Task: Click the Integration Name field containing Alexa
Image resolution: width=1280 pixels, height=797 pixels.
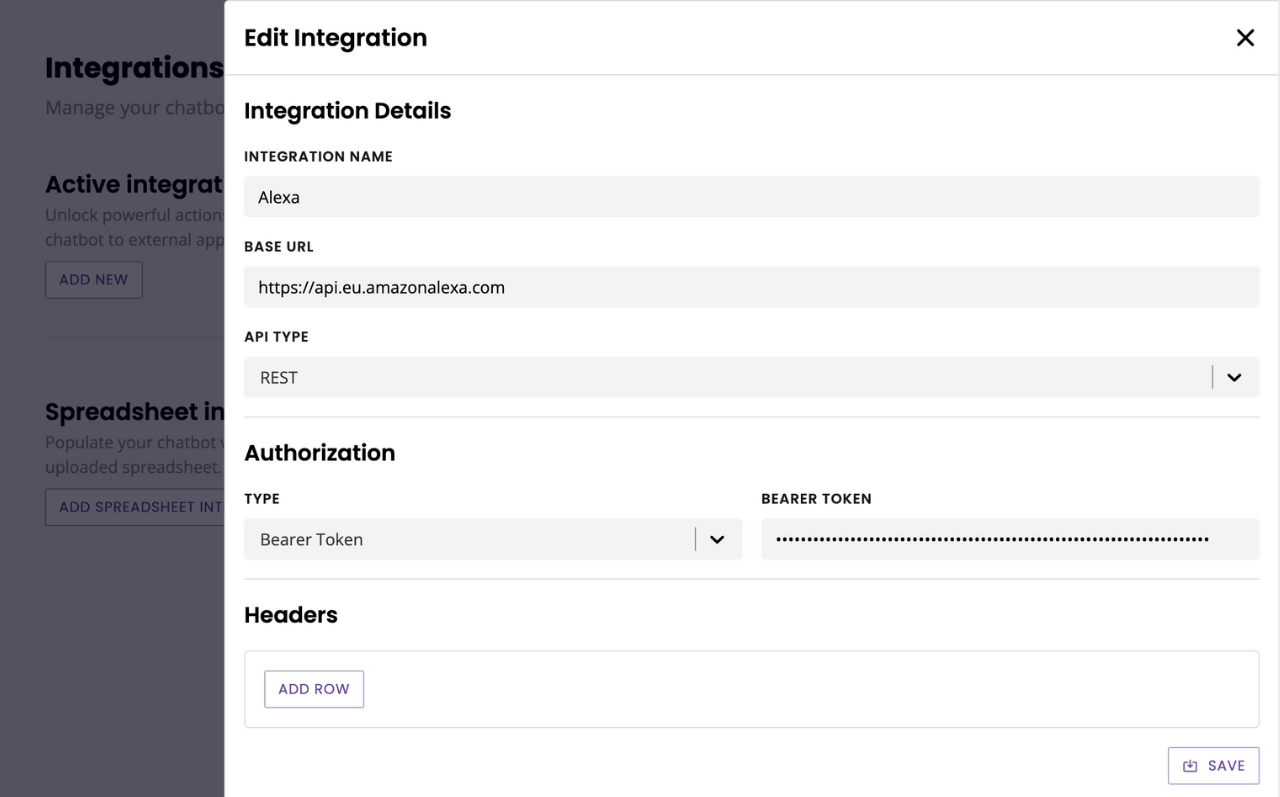Action: 751,197
